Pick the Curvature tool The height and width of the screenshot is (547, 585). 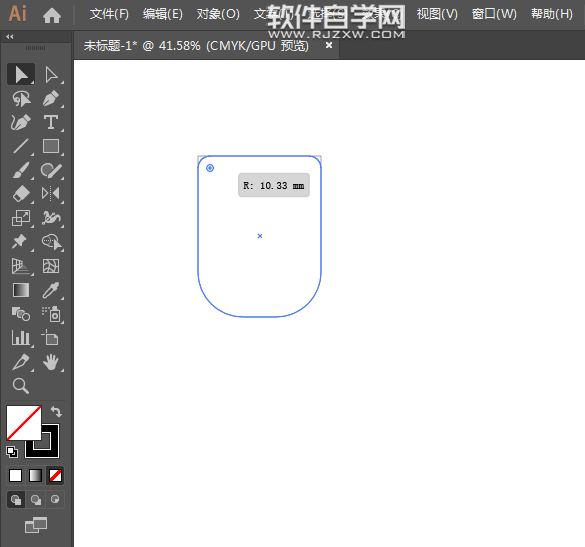(x=21, y=122)
